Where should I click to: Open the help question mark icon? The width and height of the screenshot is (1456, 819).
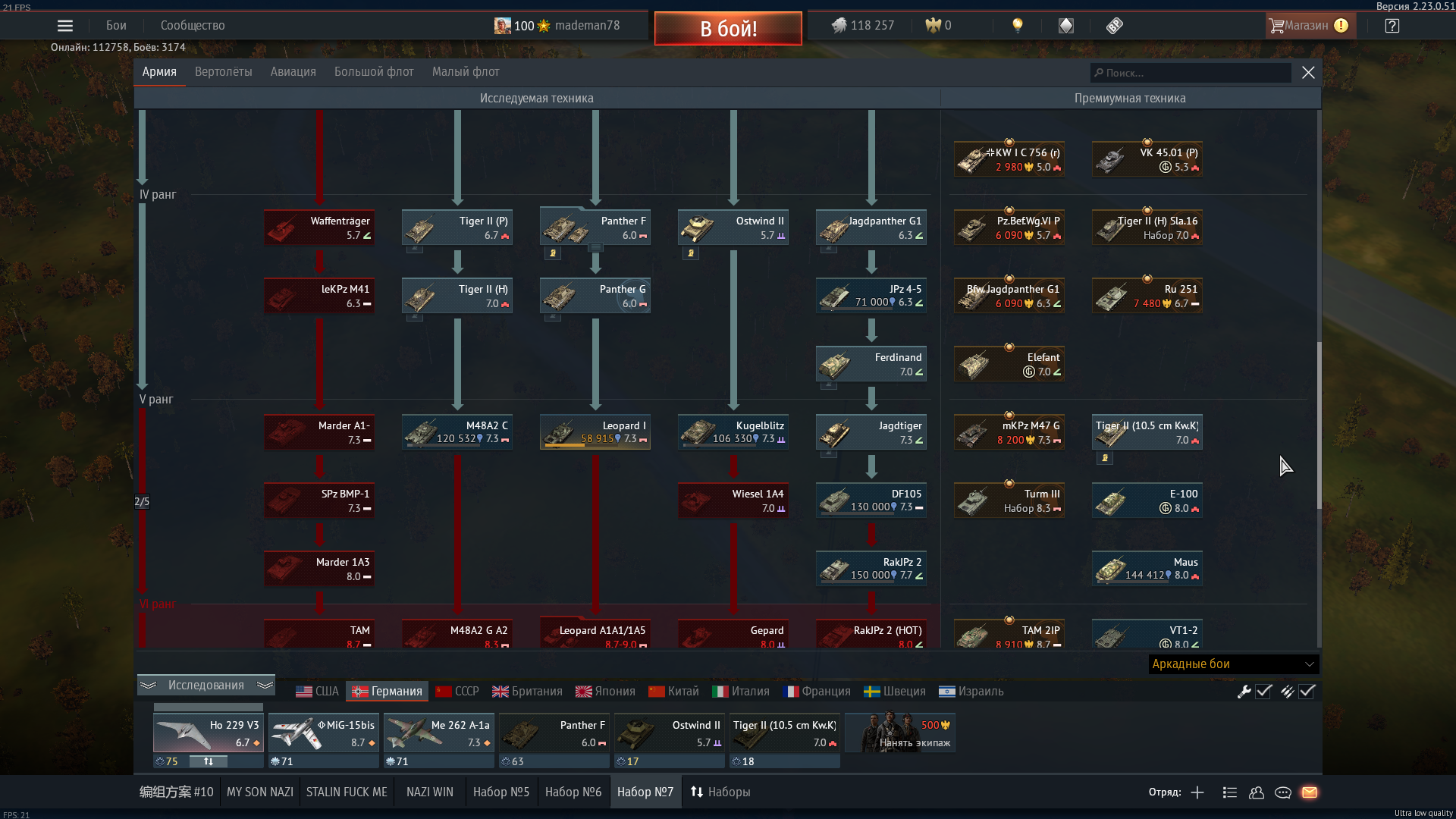tap(1392, 26)
